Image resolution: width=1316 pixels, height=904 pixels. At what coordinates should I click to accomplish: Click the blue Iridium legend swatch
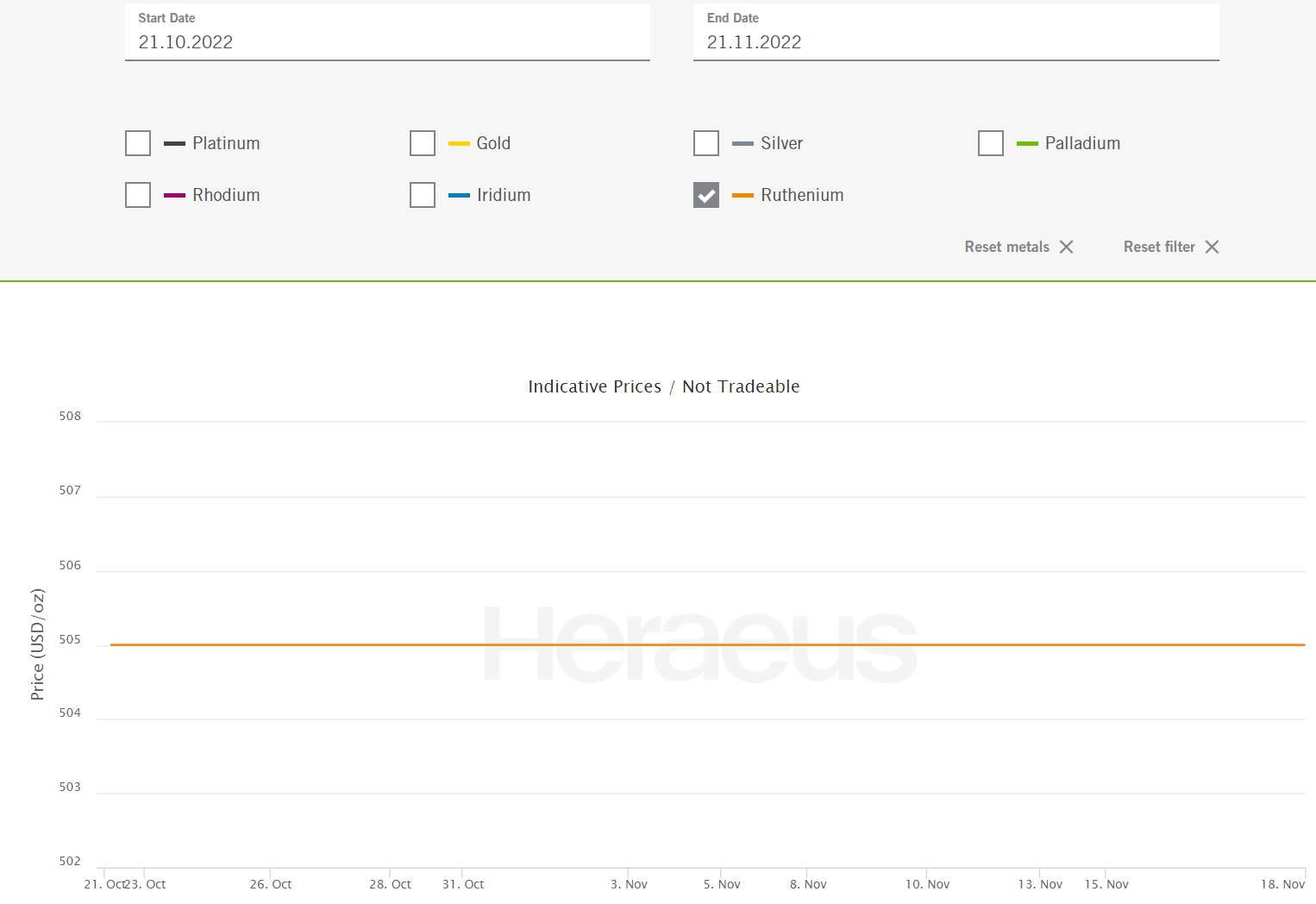(x=459, y=196)
